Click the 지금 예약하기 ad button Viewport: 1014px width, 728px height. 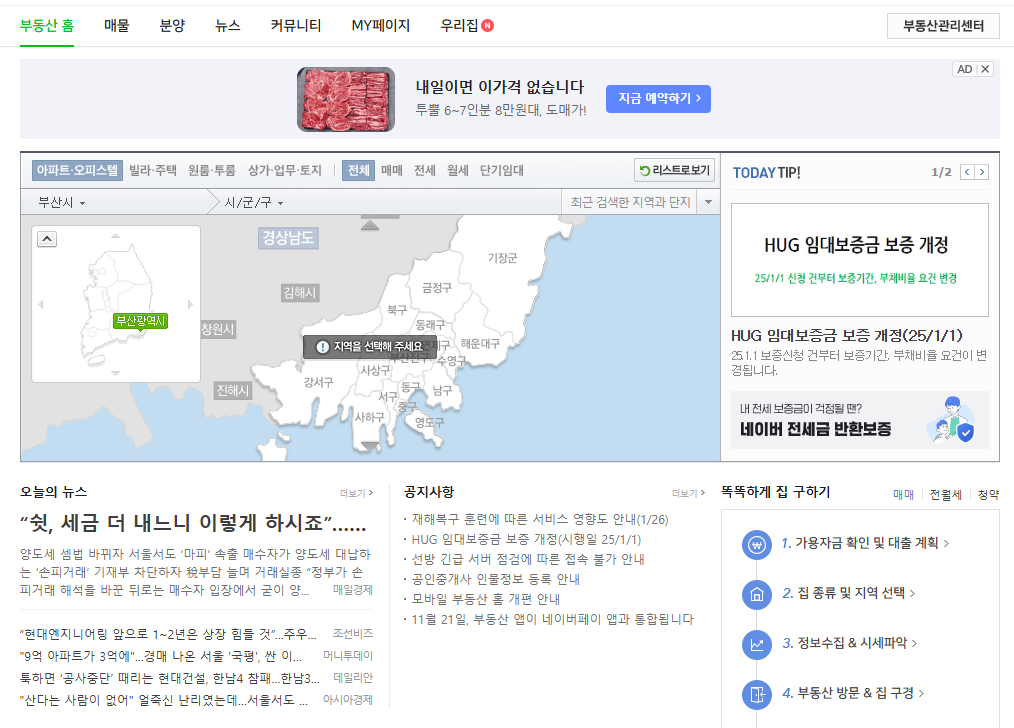coord(657,98)
